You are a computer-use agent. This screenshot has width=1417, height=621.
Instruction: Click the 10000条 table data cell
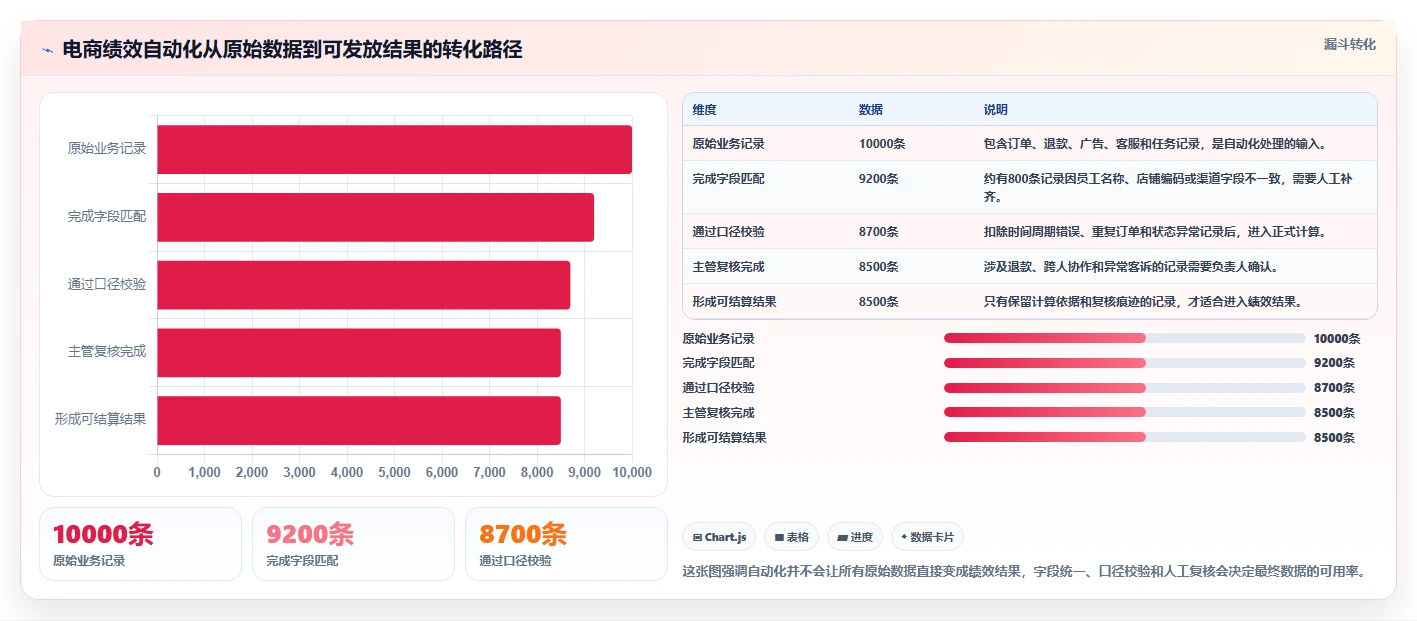coord(881,144)
